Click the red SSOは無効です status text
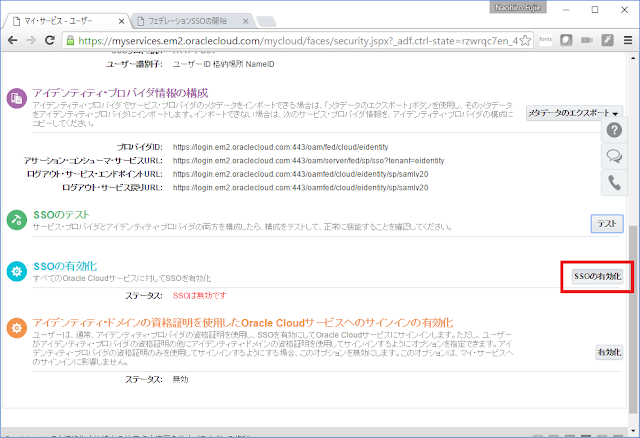Screen dimensions: 640x438 tap(200, 295)
